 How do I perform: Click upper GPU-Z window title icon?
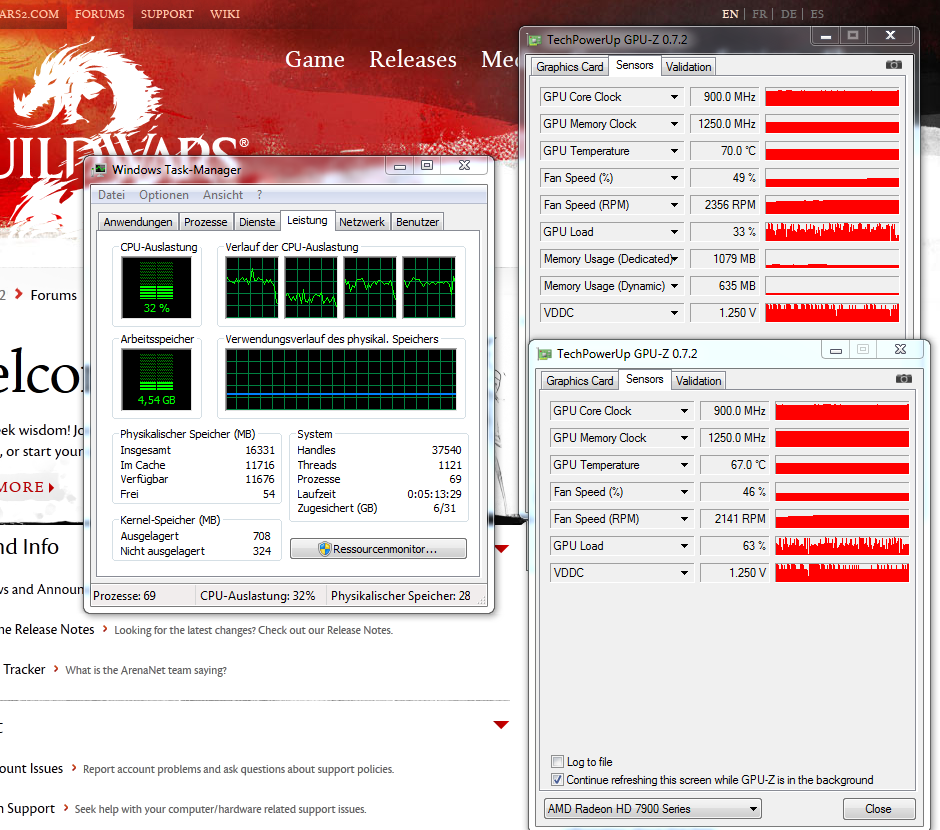534,40
